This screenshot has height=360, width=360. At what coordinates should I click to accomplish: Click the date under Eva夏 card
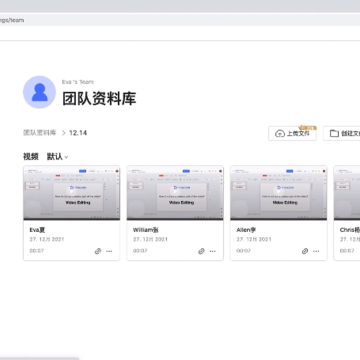point(47,239)
